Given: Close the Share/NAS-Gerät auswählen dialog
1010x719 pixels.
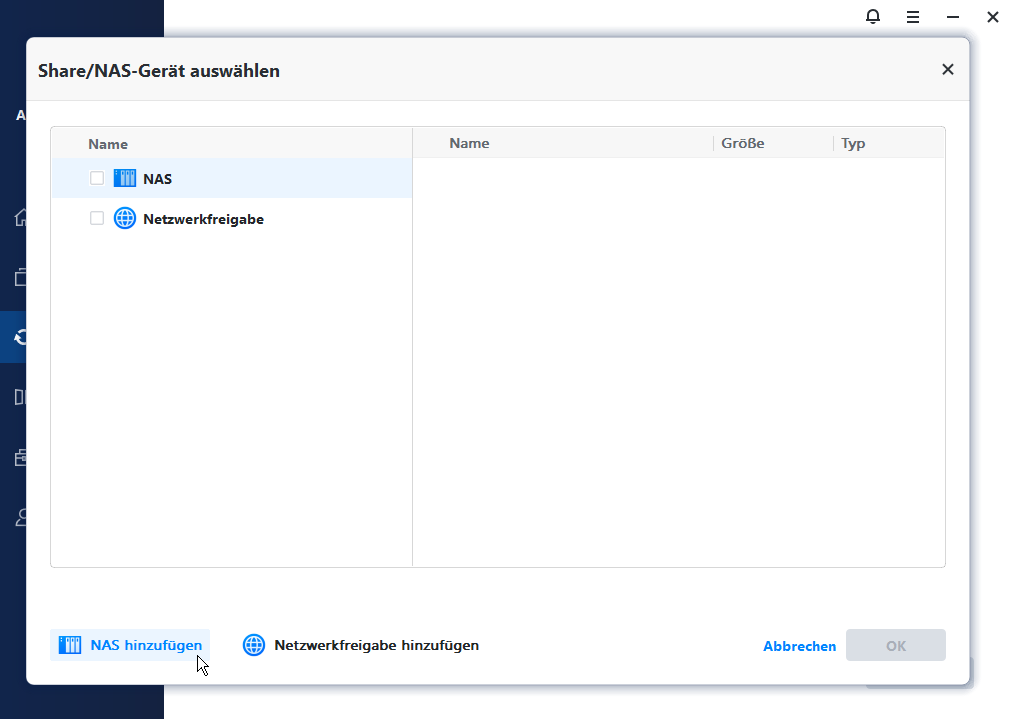Looking at the screenshot, I should pyautogui.click(x=948, y=69).
